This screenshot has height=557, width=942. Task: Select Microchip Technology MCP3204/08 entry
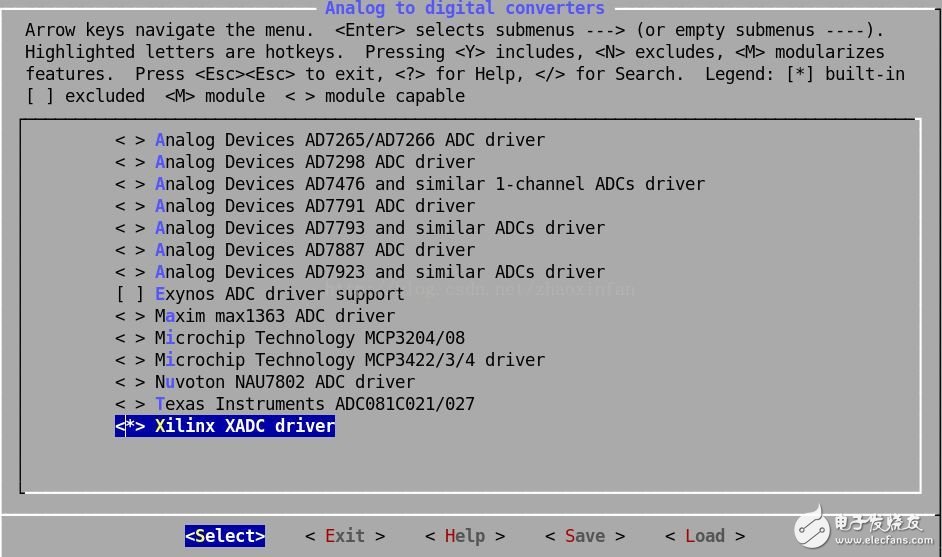[309, 338]
